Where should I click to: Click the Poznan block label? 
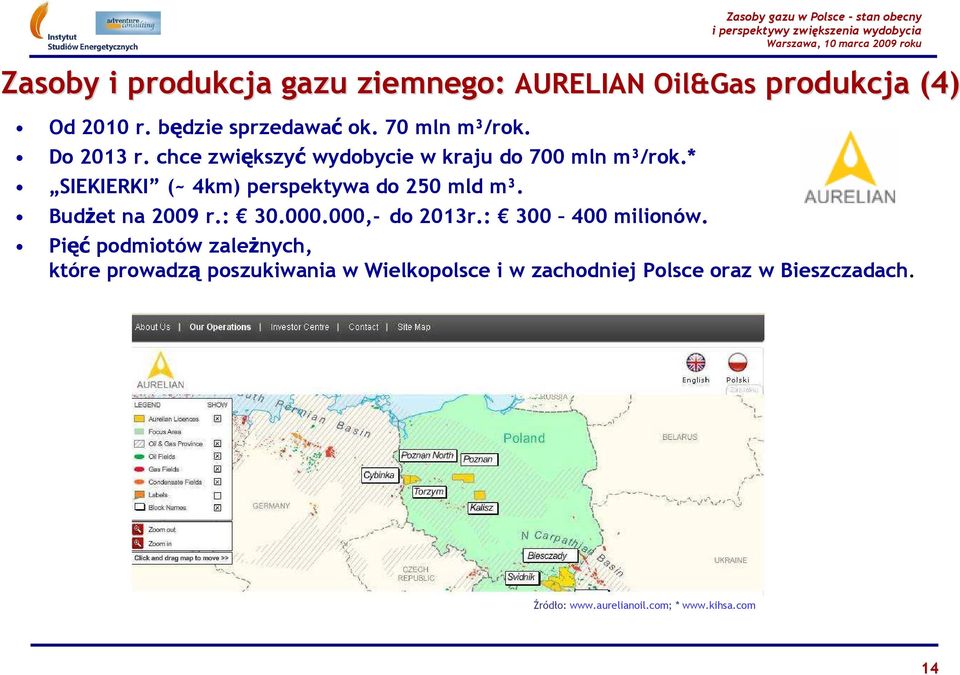tap(478, 459)
